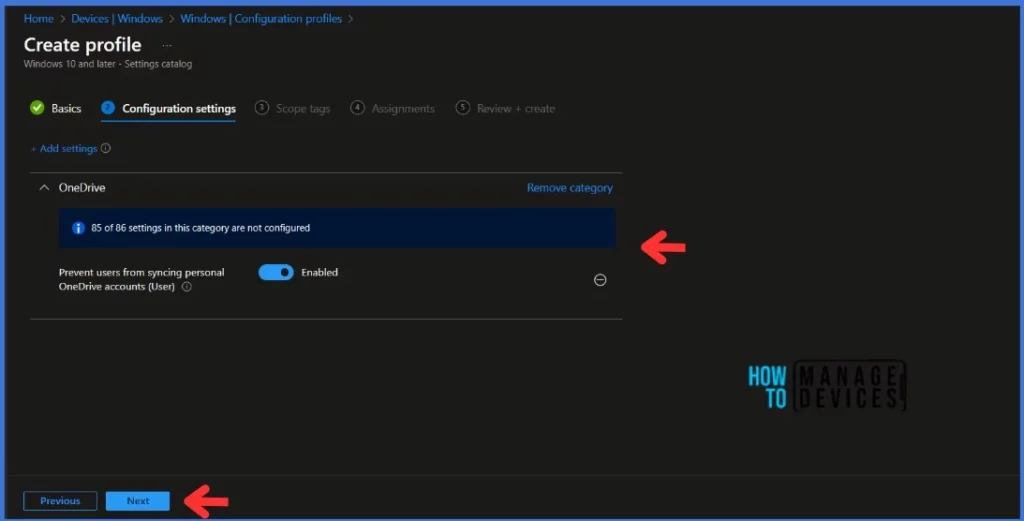Open the Devices | Windows breadcrumb
The image size is (1024, 521).
coord(117,18)
